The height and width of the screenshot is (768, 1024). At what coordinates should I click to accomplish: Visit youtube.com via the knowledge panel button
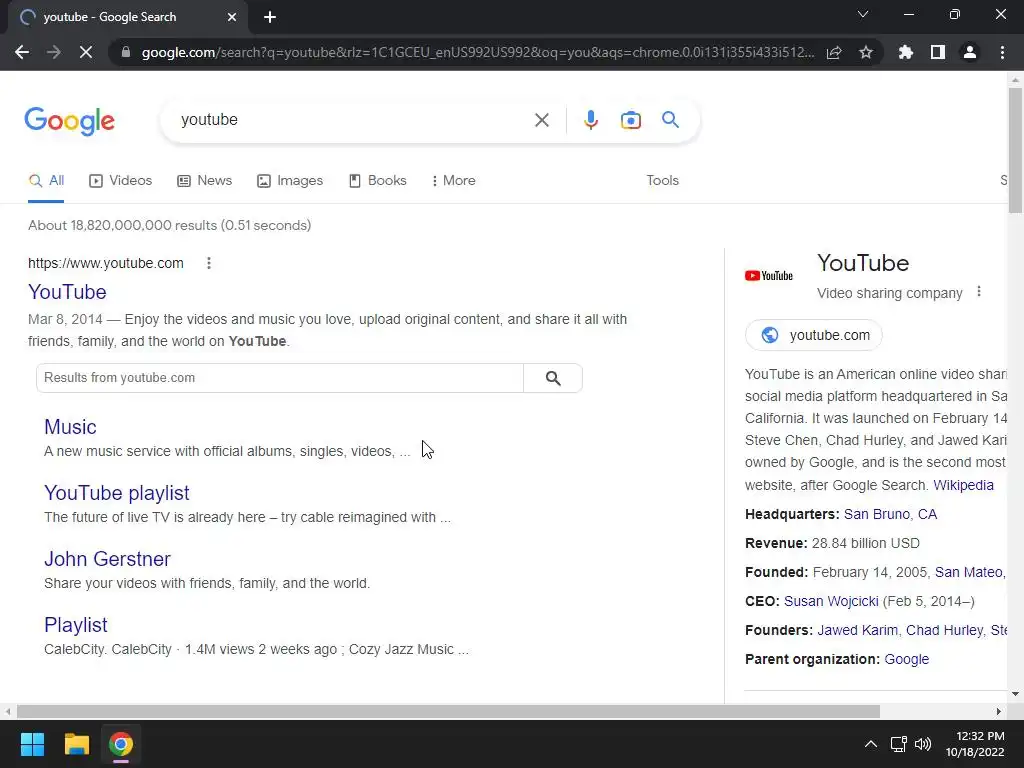[x=814, y=335]
